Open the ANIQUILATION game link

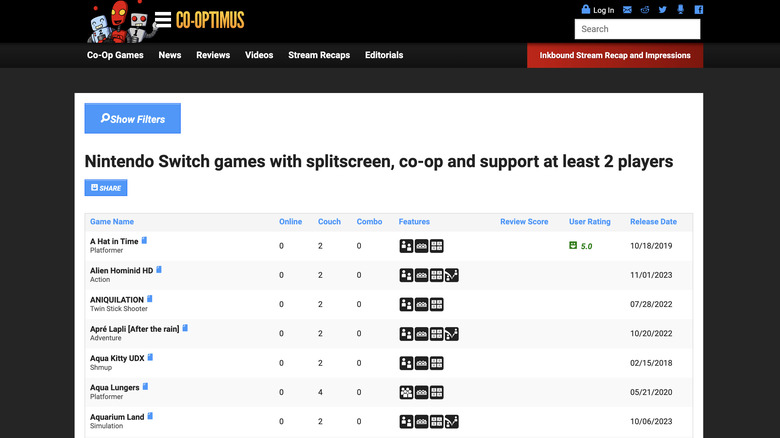(117, 300)
